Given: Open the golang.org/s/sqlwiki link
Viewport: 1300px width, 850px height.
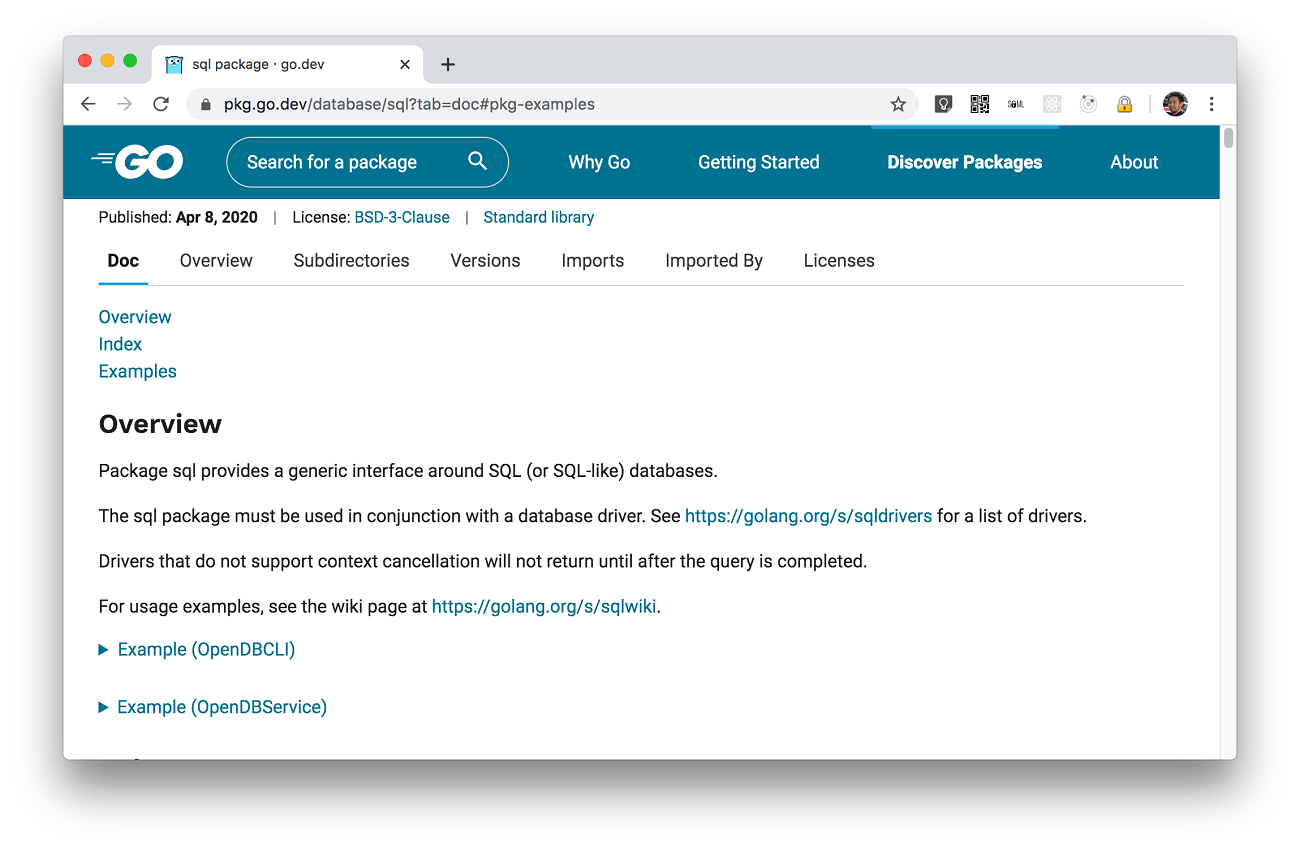Looking at the screenshot, I should pyautogui.click(x=544, y=606).
